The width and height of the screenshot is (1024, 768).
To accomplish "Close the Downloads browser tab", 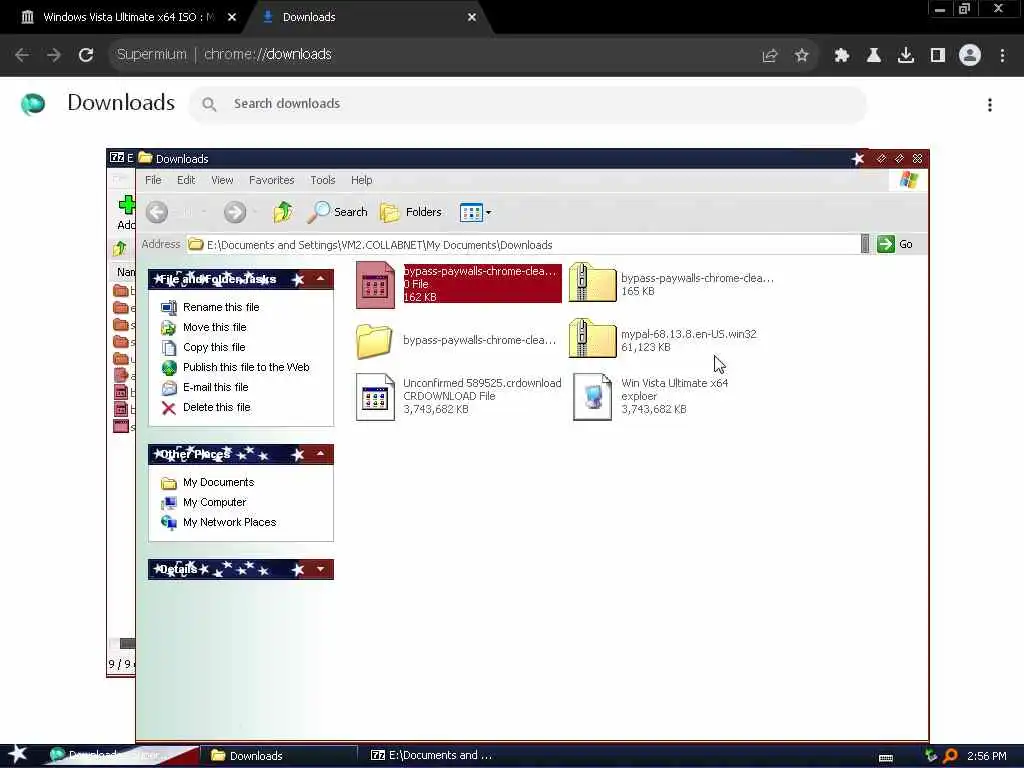I will click(472, 17).
